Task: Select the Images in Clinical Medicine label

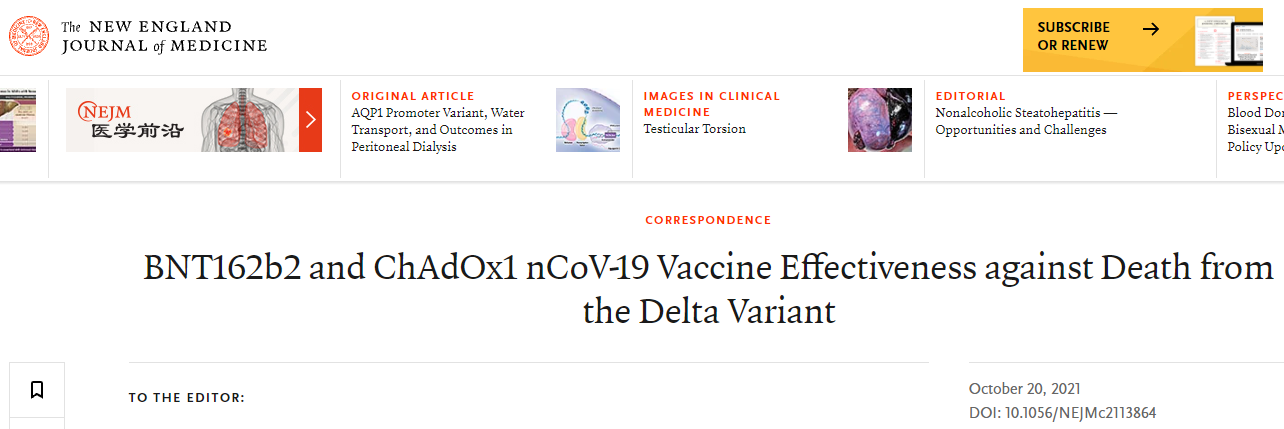Action: coord(711,104)
